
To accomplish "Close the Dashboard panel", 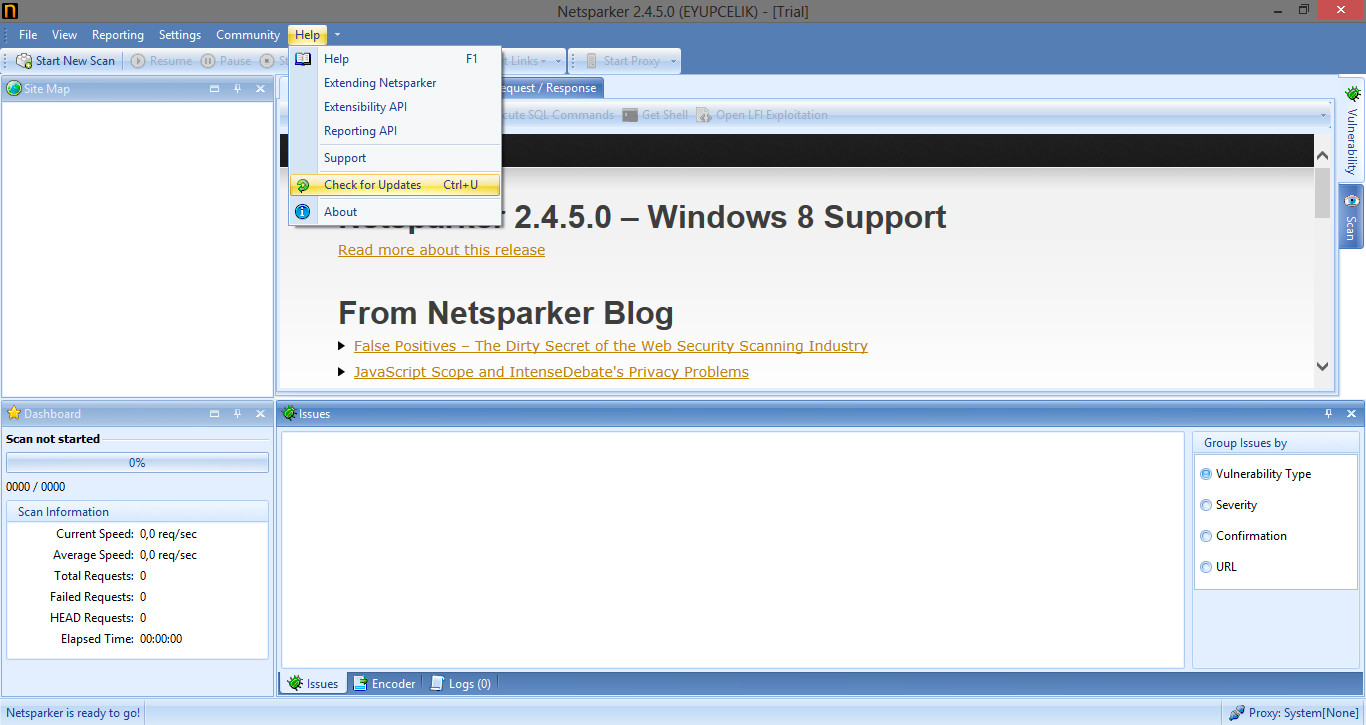I will point(261,414).
